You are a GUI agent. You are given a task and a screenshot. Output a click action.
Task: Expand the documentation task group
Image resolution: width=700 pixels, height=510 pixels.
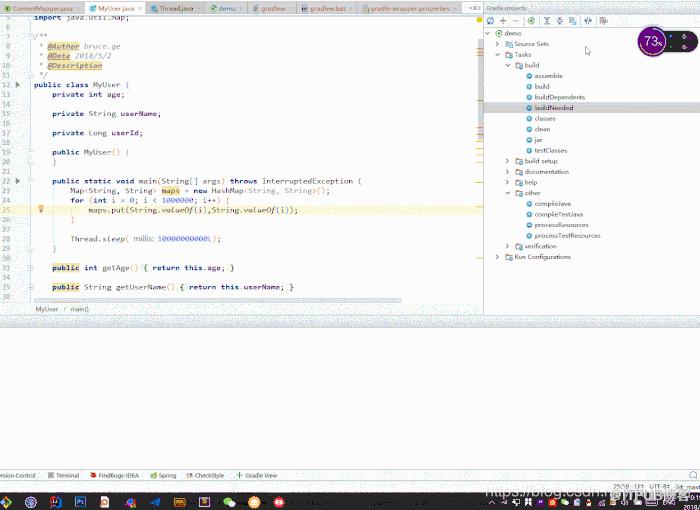[508, 171]
